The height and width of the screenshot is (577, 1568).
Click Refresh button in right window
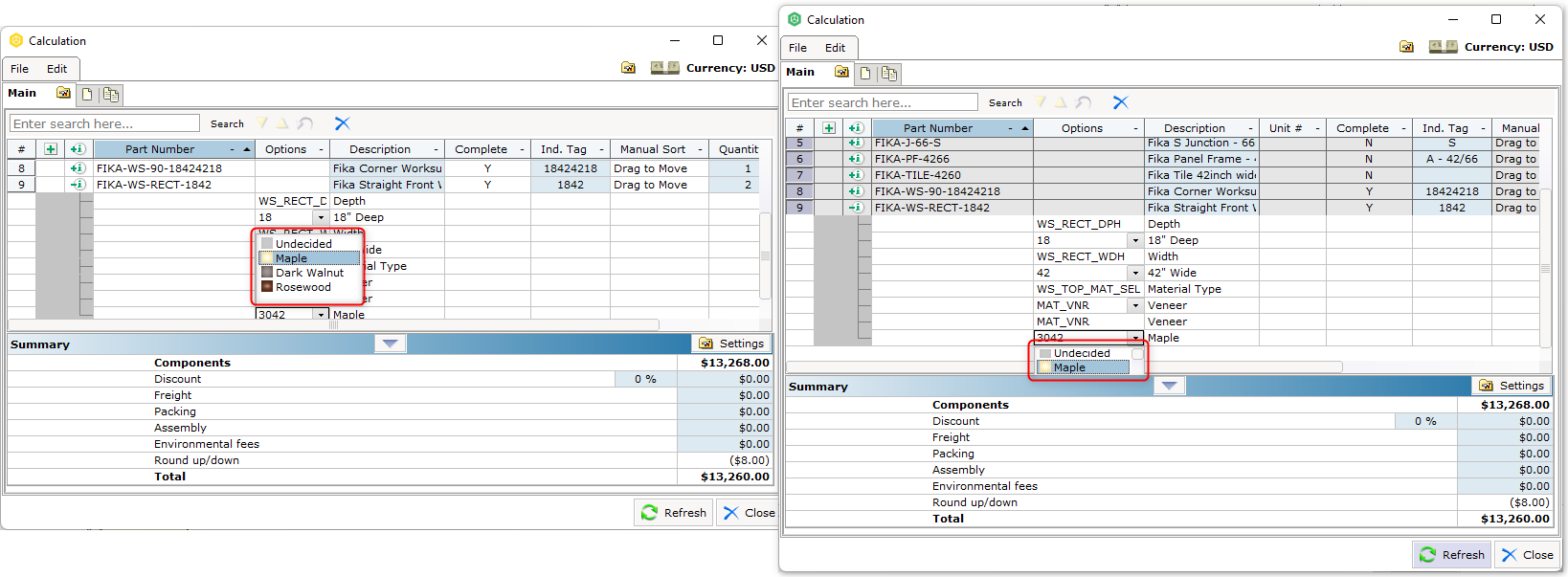tap(1452, 555)
